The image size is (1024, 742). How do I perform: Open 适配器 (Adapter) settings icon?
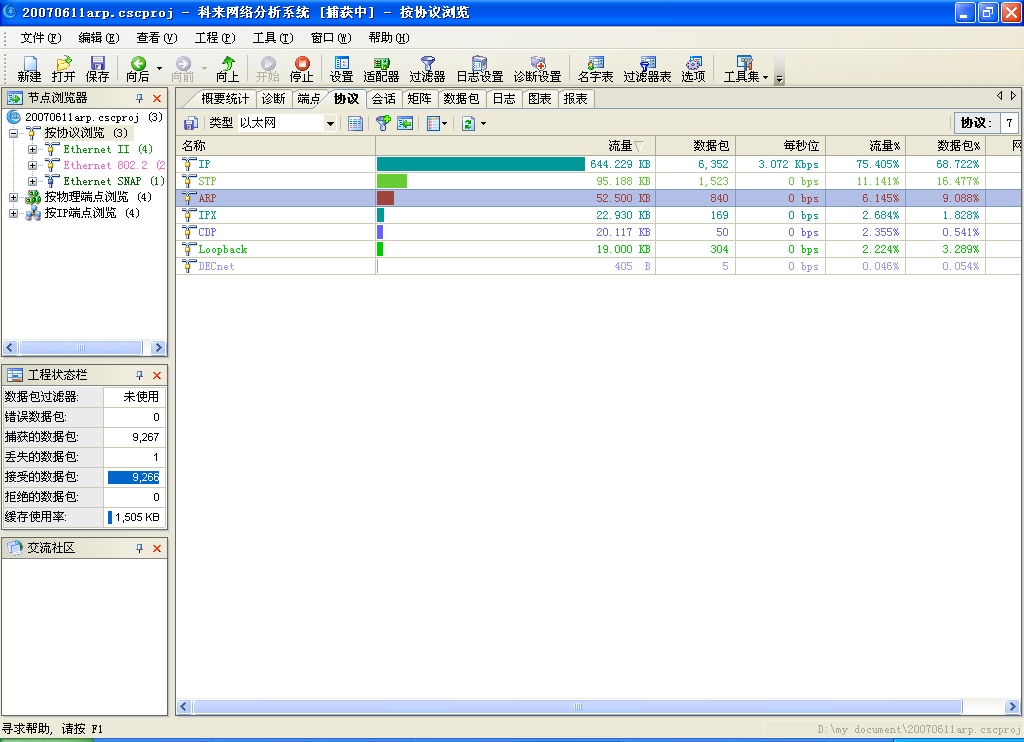pyautogui.click(x=381, y=68)
